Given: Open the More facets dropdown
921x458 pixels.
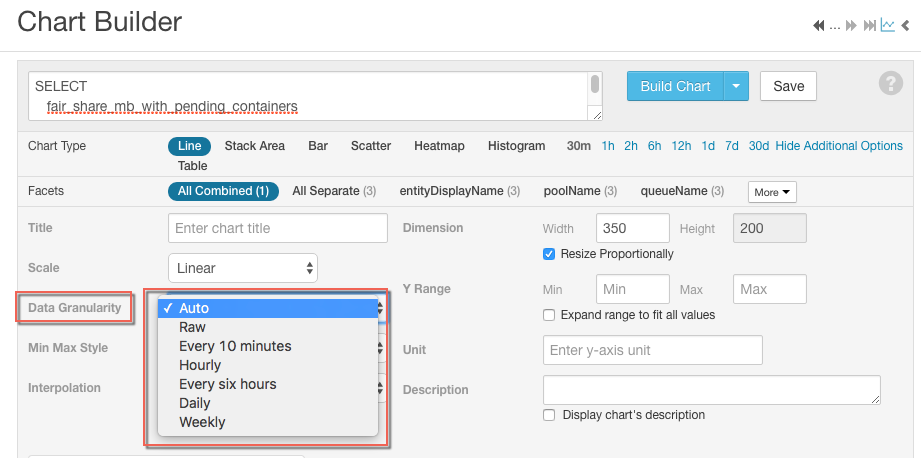Looking at the screenshot, I should 772,191.
